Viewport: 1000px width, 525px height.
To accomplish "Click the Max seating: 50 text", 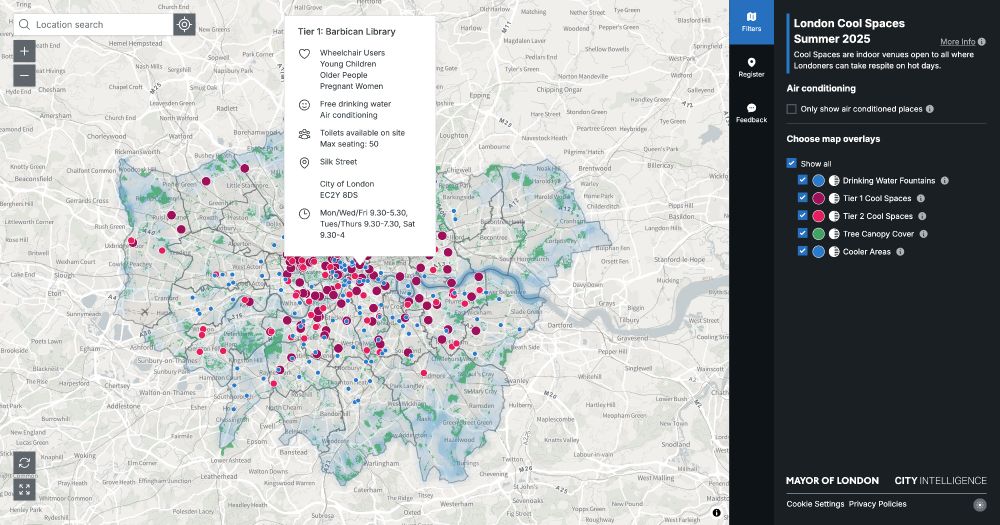I will pyautogui.click(x=349, y=144).
